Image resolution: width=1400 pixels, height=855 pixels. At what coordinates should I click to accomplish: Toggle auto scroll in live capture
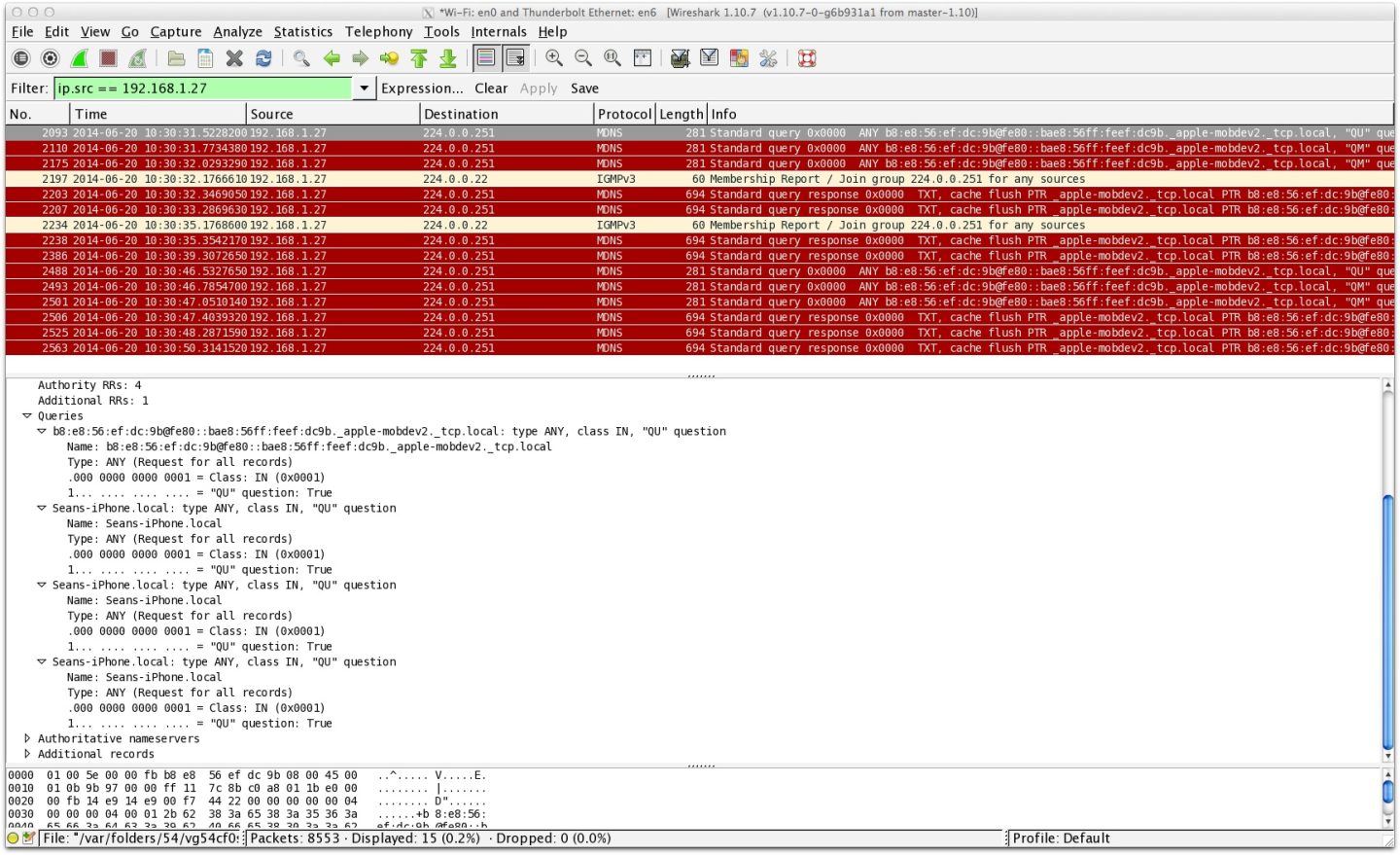(515, 58)
